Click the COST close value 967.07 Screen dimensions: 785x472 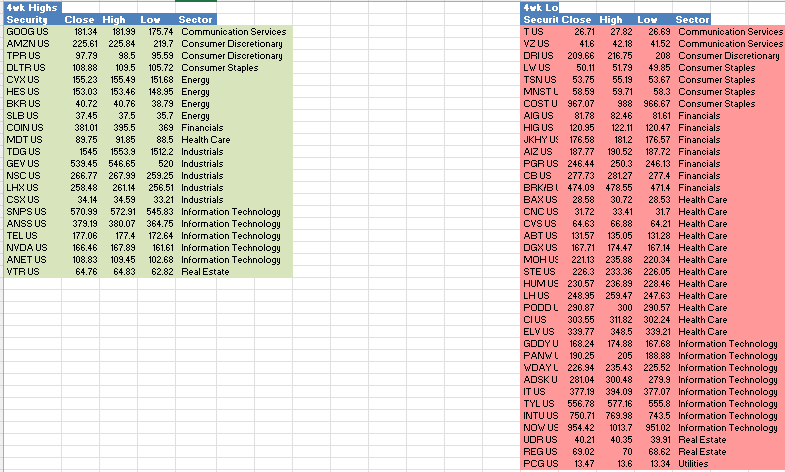(578, 104)
